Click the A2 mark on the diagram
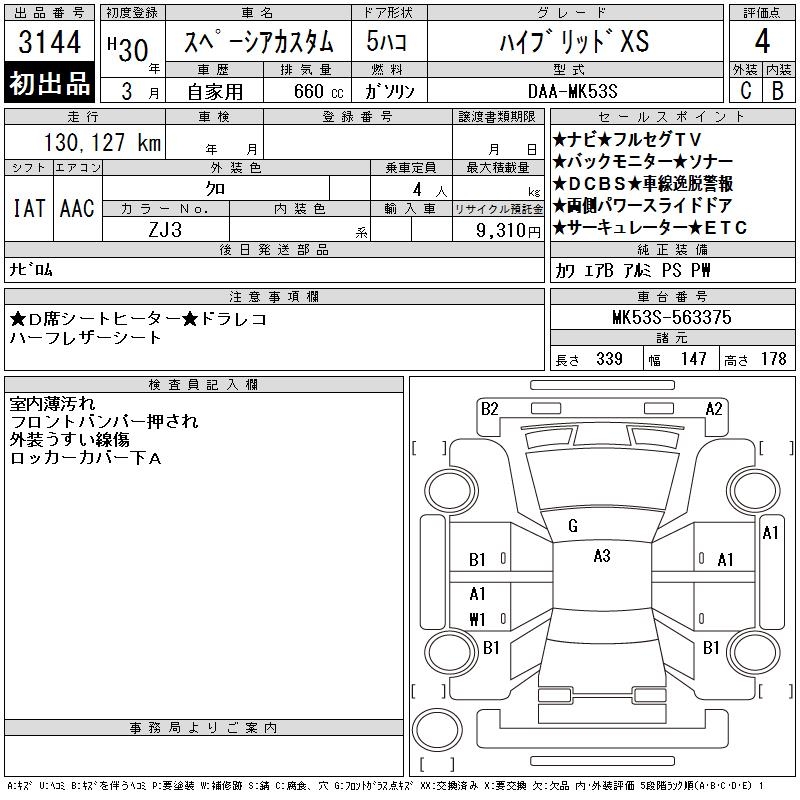Viewport: 800px width, 800px height. [714, 409]
